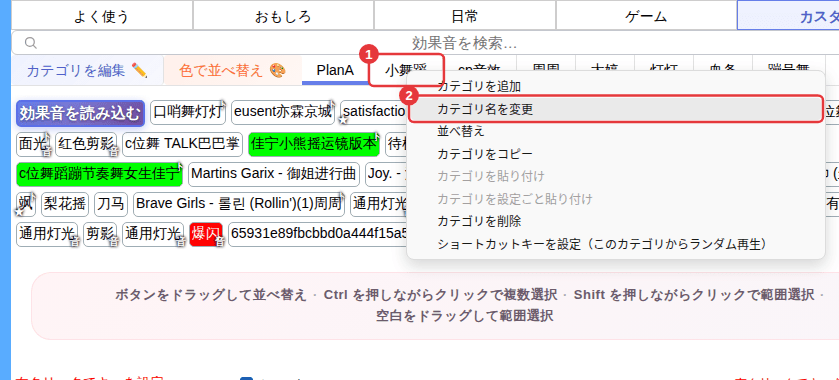Switch to the よく使う tab
This screenshot has height=380, width=839.
coord(102,16)
